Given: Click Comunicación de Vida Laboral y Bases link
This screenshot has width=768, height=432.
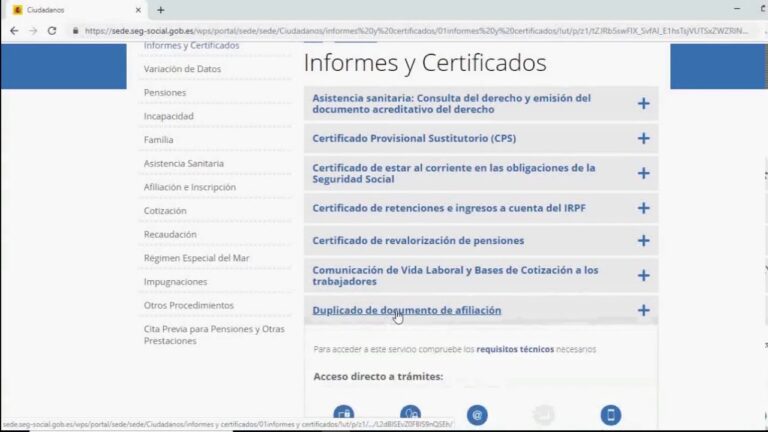Looking at the screenshot, I should pos(455,276).
